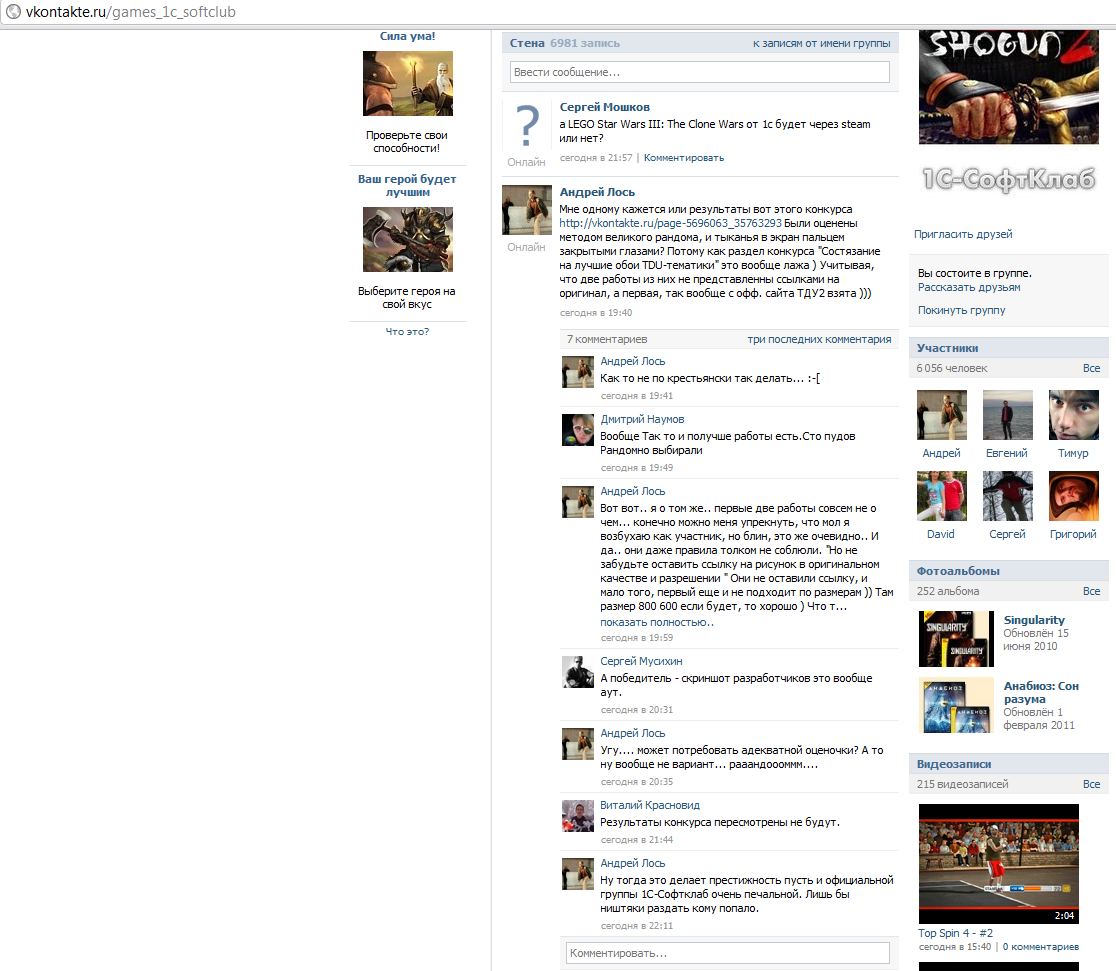Image resolution: width=1116 pixels, height=971 pixels.
Task: Open the Сила ума ad image
Action: click(x=408, y=83)
